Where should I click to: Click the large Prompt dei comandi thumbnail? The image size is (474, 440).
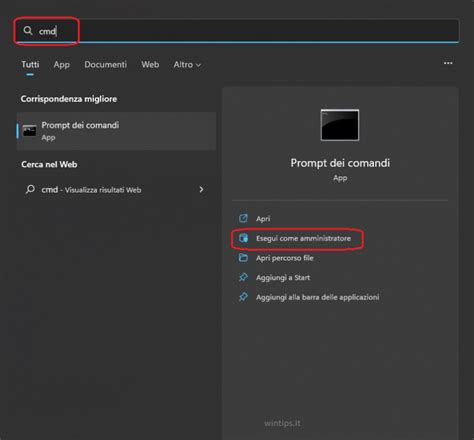click(340, 125)
